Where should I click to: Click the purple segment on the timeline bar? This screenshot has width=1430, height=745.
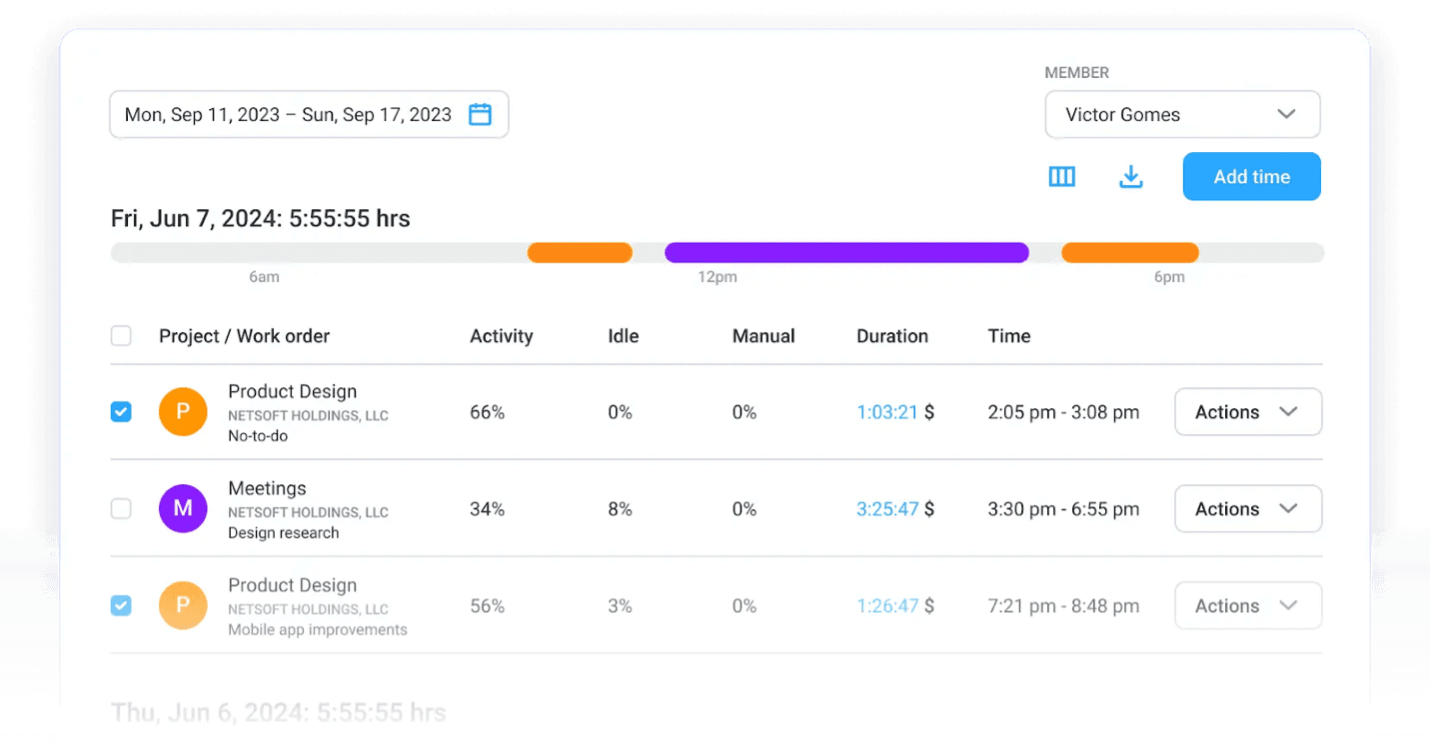(x=846, y=253)
